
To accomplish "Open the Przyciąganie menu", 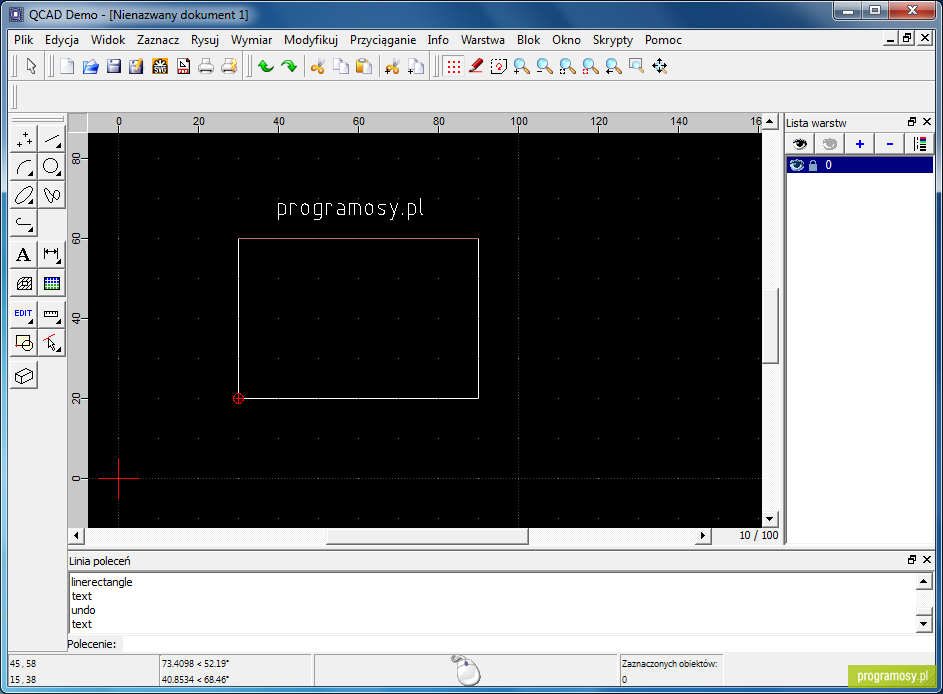I will tap(383, 40).
